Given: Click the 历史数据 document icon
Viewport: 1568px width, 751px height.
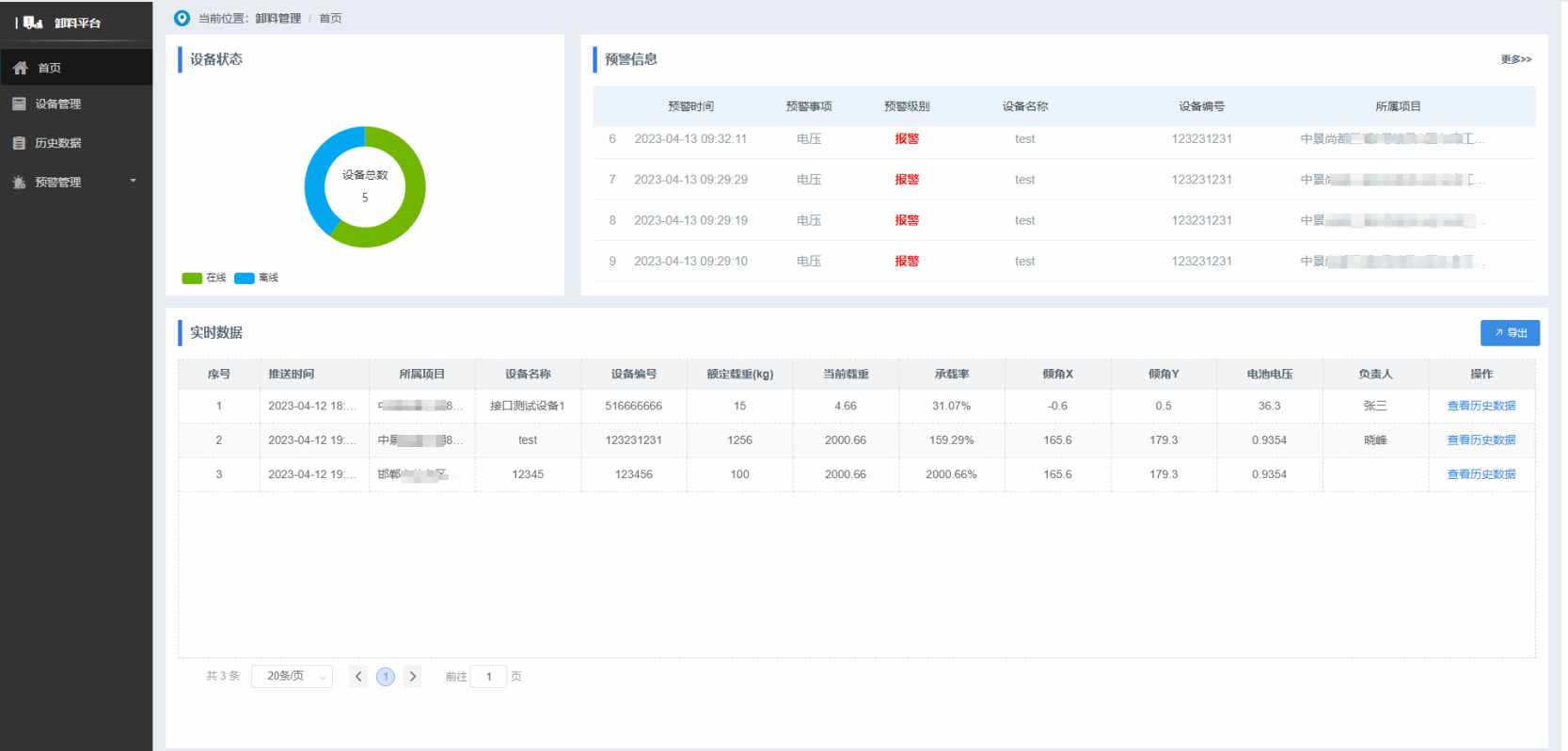Looking at the screenshot, I should coord(19,143).
